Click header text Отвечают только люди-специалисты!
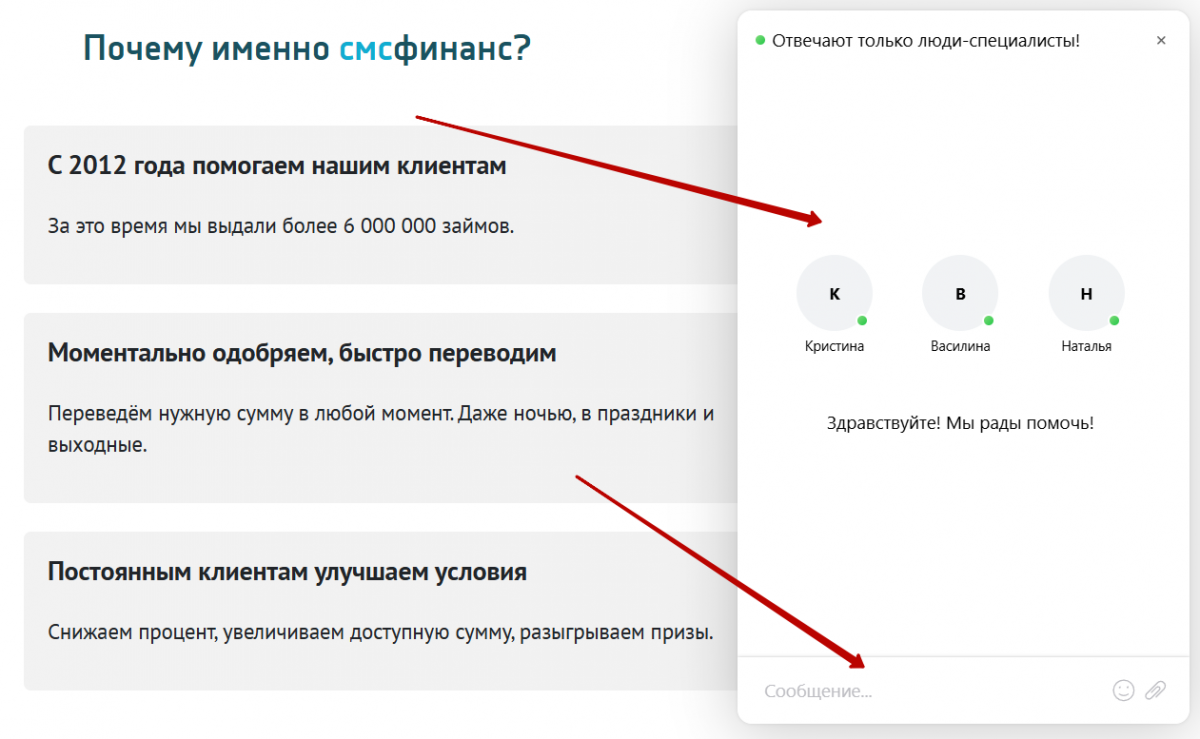The height and width of the screenshot is (739, 1200). pyautogui.click(x=925, y=41)
